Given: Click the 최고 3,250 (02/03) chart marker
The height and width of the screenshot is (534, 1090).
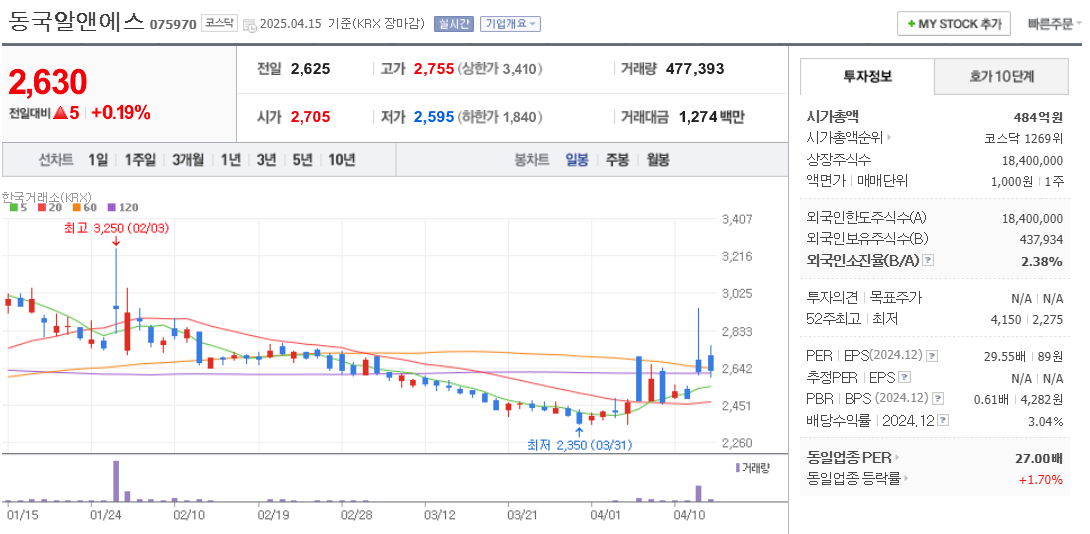Looking at the screenshot, I should [x=115, y=227].
